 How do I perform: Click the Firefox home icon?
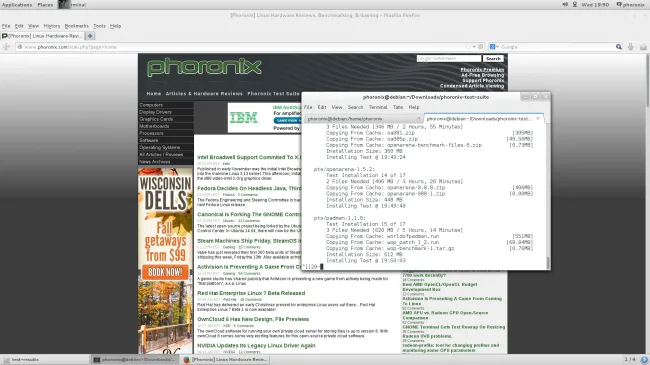pyautogui.click(x=643, y=47)
